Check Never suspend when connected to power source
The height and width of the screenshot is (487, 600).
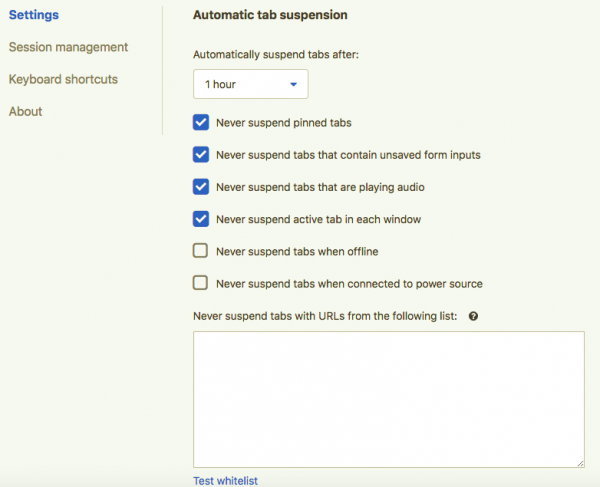coord(200,283)
